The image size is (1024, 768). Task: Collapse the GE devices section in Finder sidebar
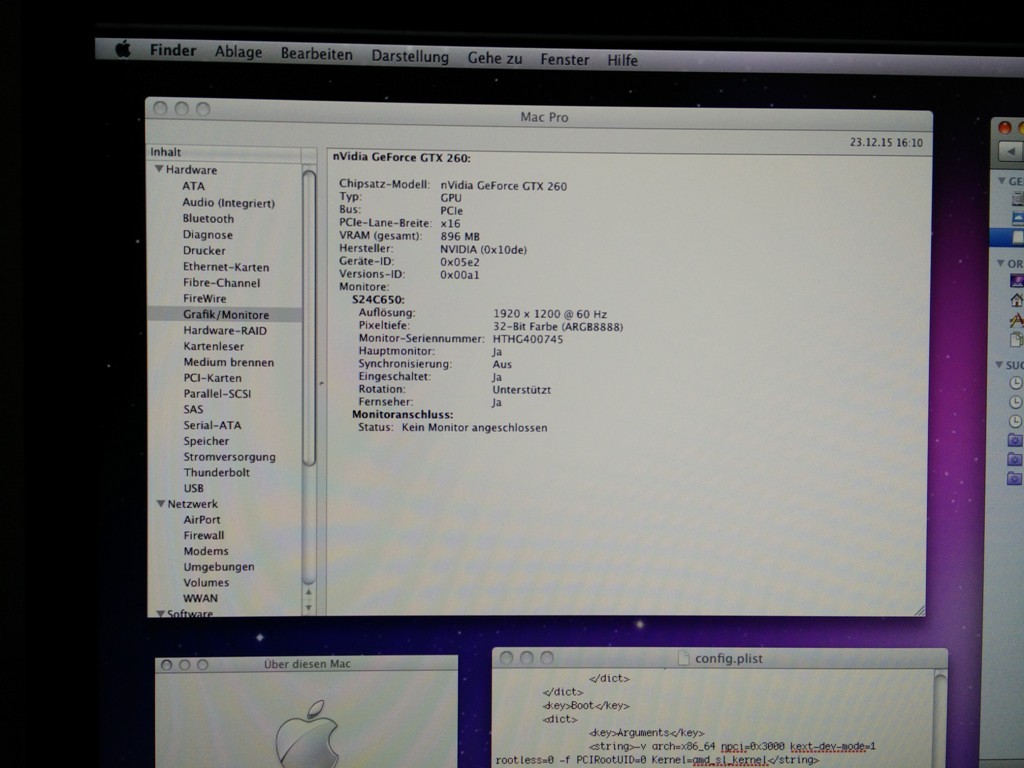1000,180
